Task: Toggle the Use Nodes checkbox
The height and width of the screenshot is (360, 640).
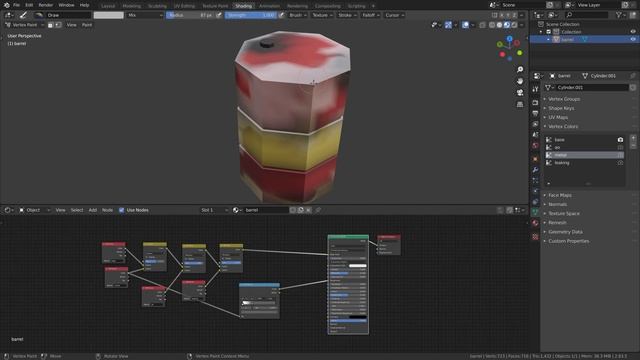Action: 121,210
